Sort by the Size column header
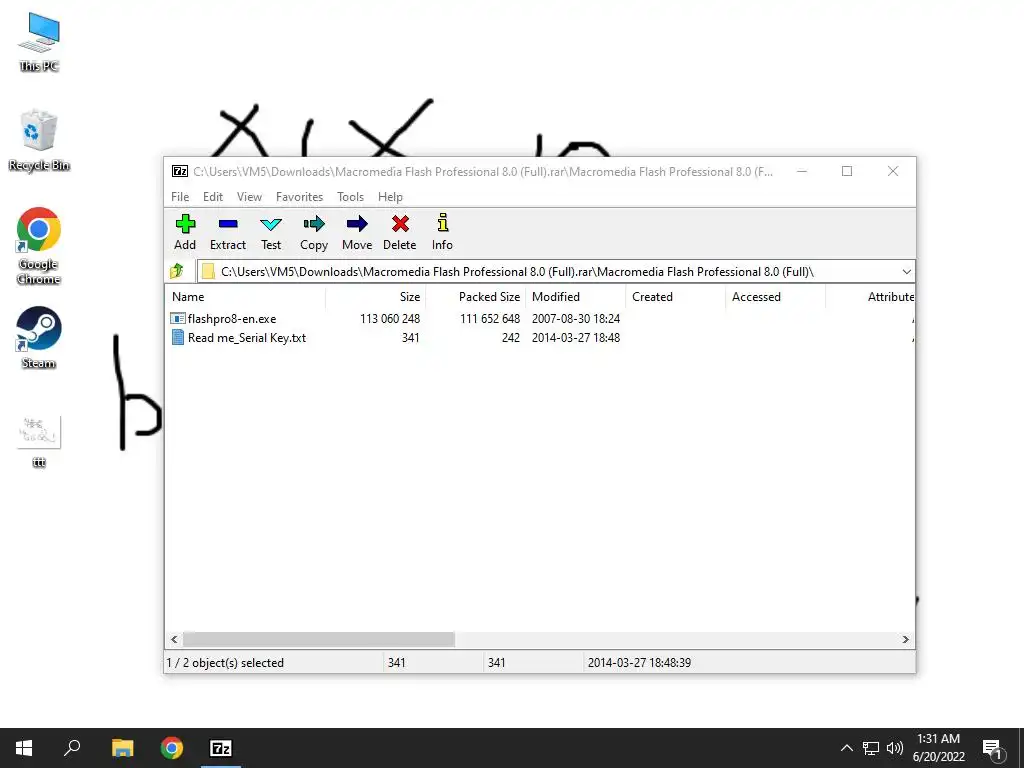1024x768 pixels. (x=375, y=296)
